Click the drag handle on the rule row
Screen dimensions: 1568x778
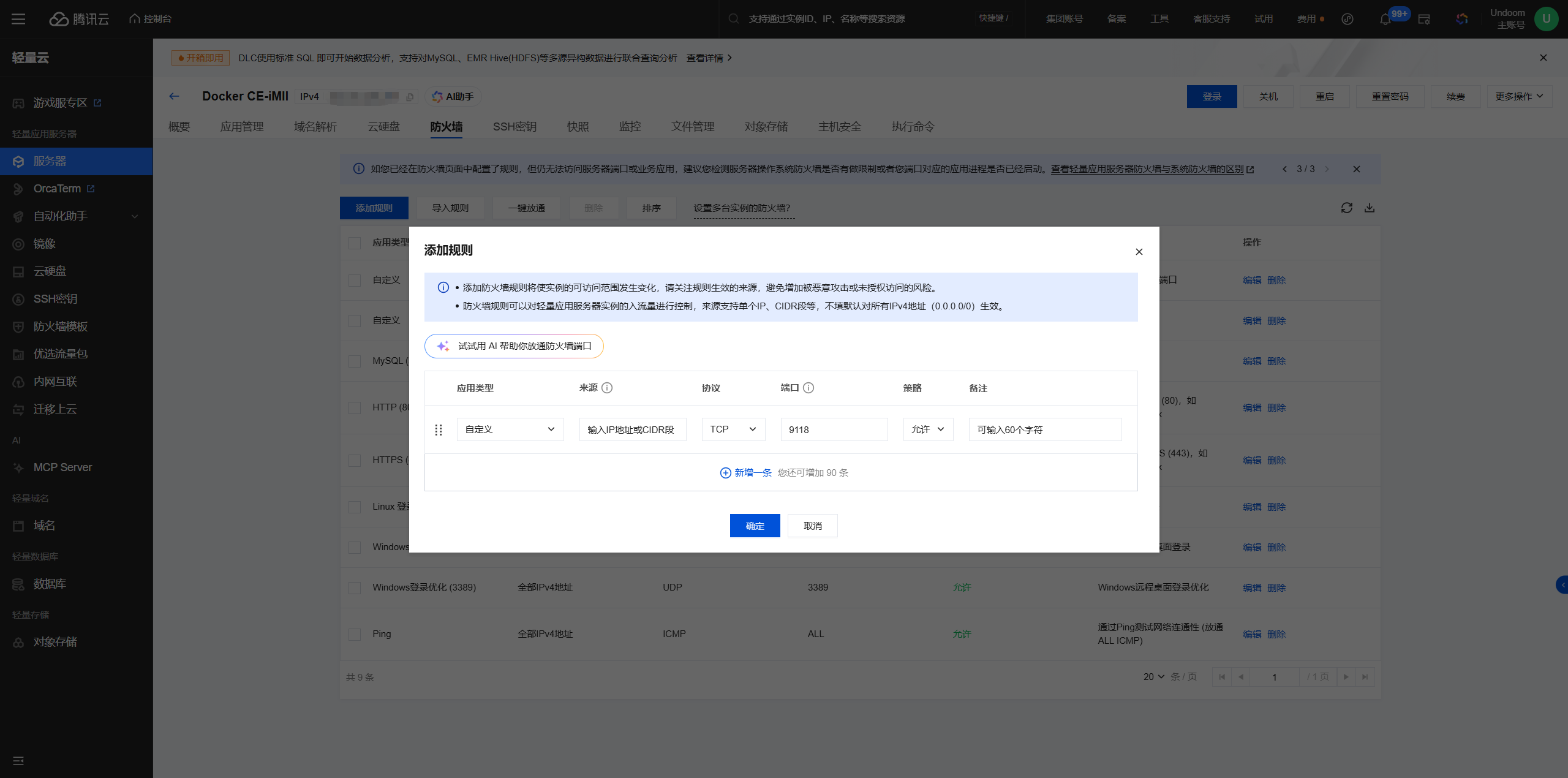pos(439,429)
